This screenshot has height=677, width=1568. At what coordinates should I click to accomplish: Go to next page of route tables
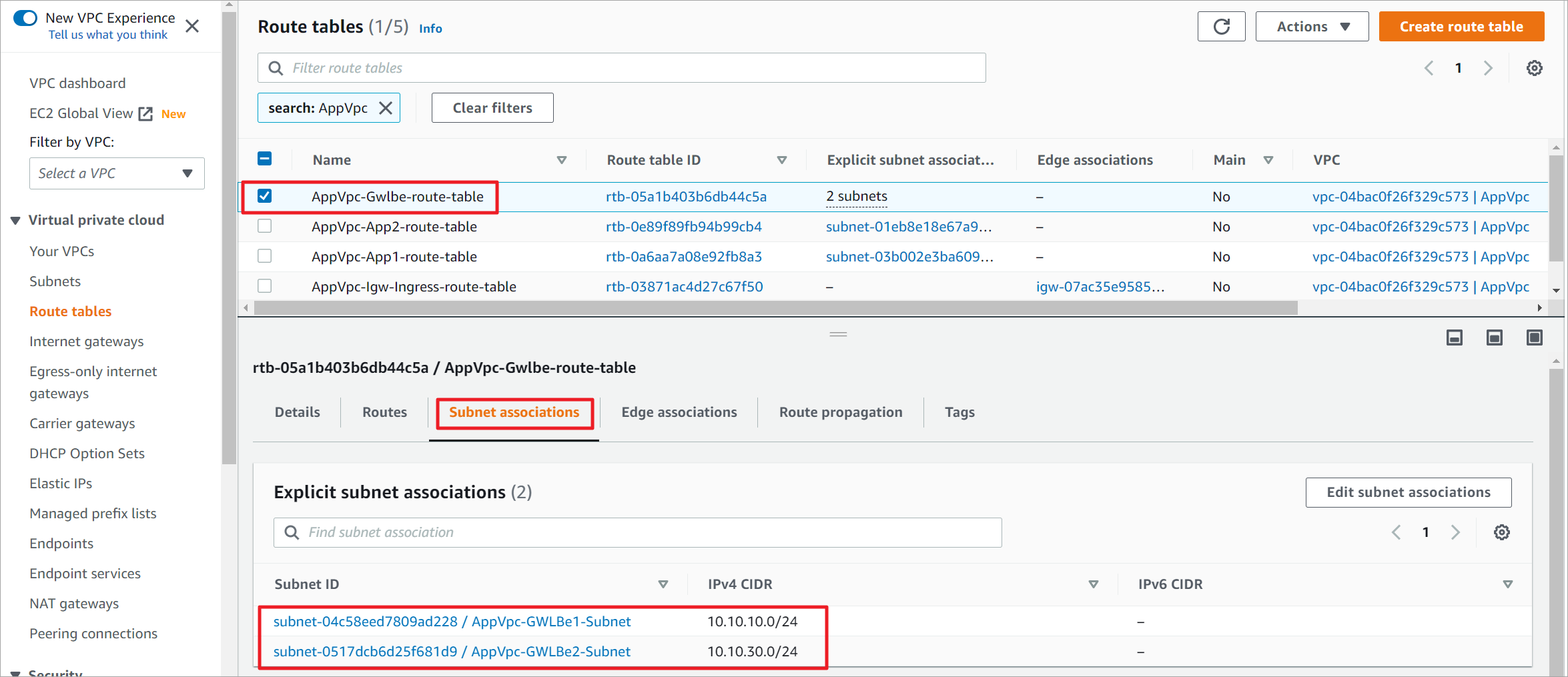pyautogui.click(x=1488, y=68)
